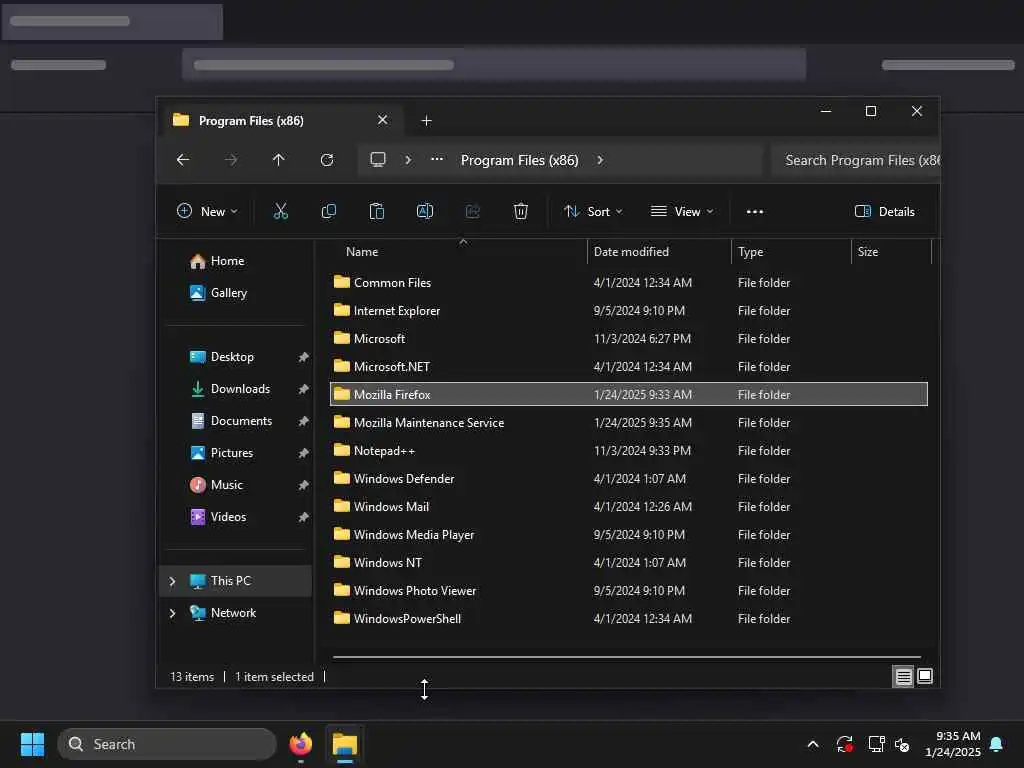Switch to large thumbnails view in status bar
The width and height of the screenshot is (1024, 768).
coord(925,677)
